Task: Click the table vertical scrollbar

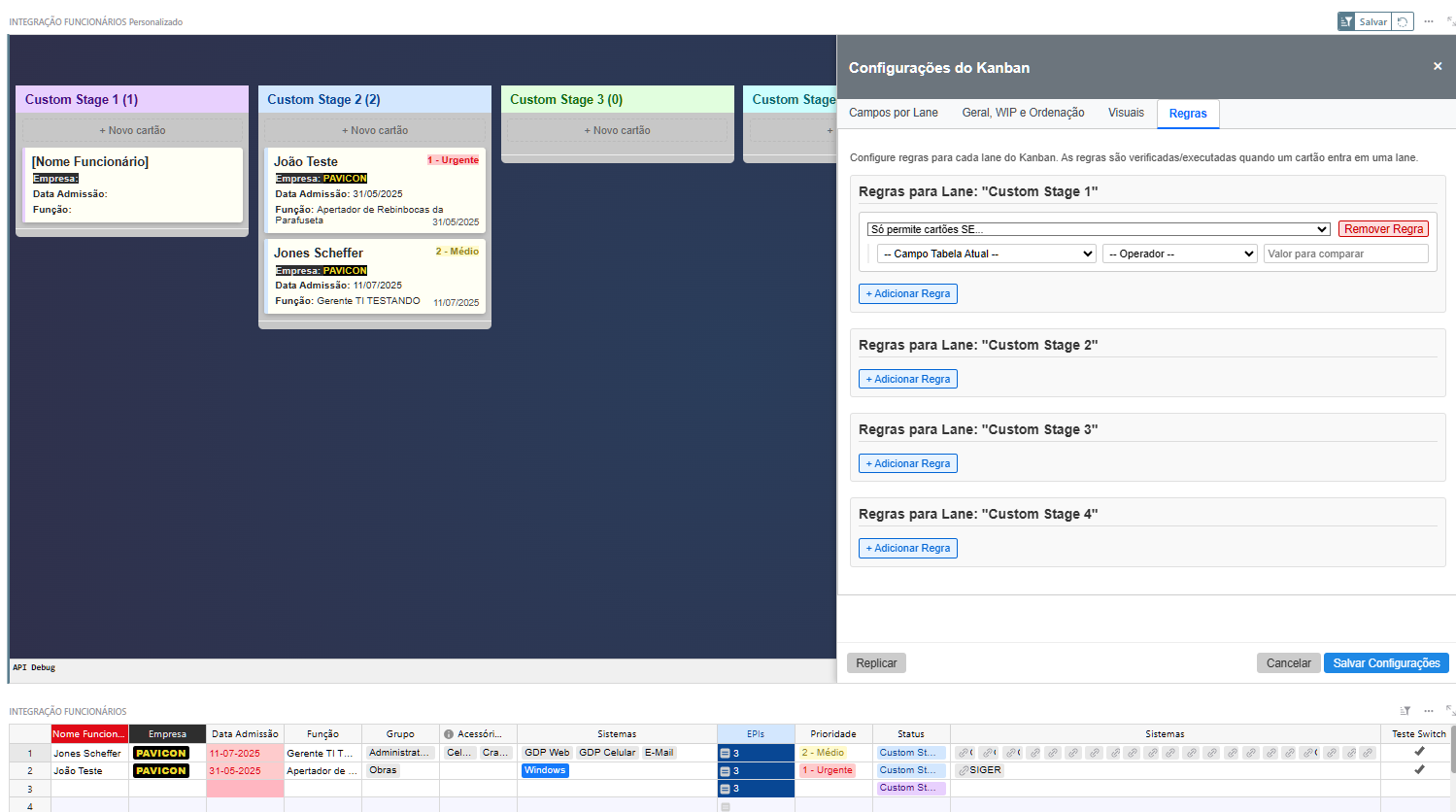Action: point(1452,748)
